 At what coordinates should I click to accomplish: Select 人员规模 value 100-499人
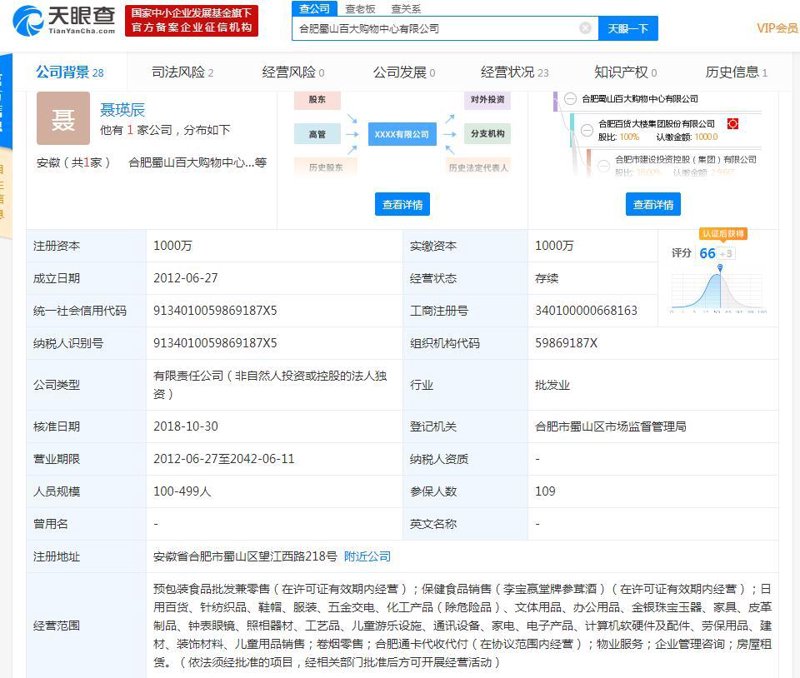[x=182, y=492]
